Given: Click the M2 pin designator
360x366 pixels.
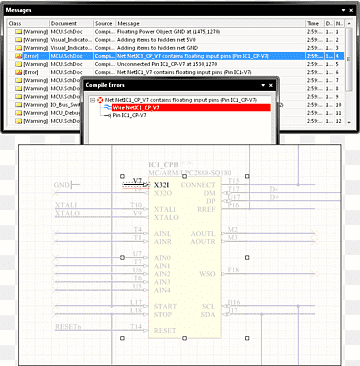Looking at the screenshot, I should pyautogui.click(x=233, y=229).
